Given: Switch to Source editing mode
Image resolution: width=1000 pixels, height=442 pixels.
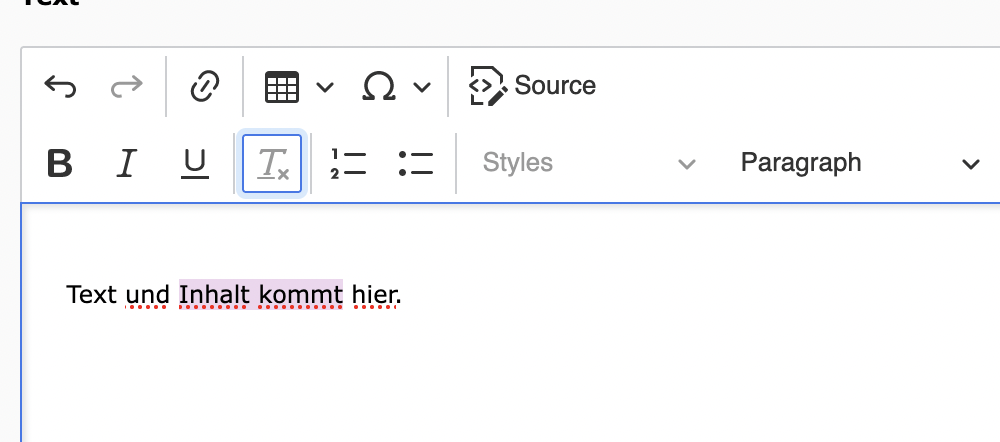Looking at the screenshot, I should tap(533, 86).
